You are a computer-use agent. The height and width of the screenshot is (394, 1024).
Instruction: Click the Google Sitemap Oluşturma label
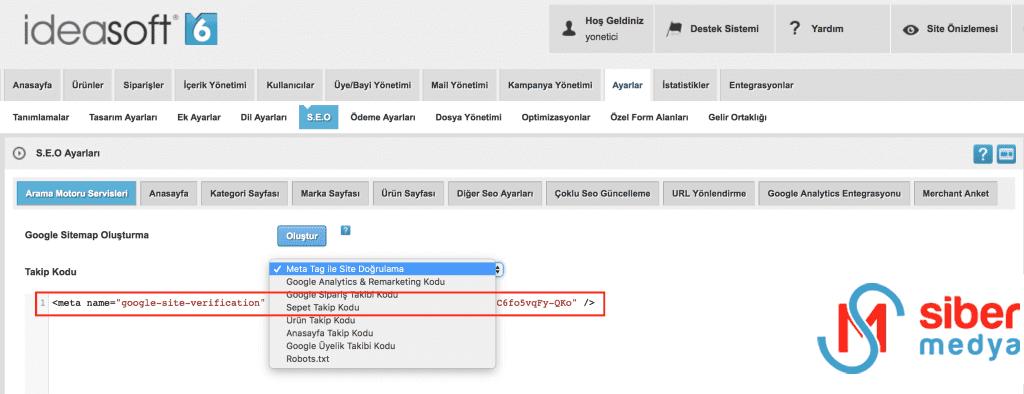(x=86, y=235)
